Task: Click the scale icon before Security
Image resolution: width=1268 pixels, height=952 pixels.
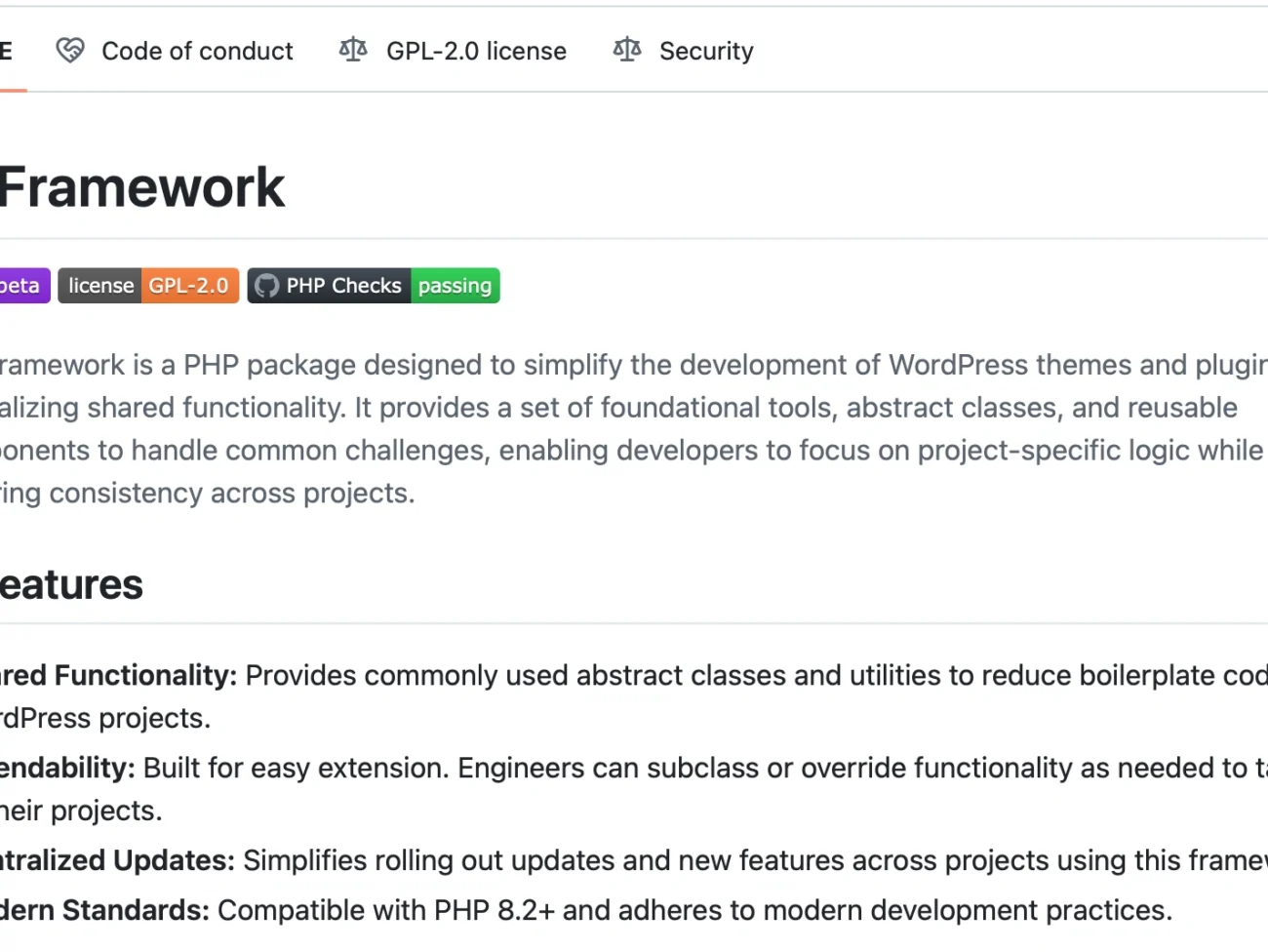Action: coord(627,50)
